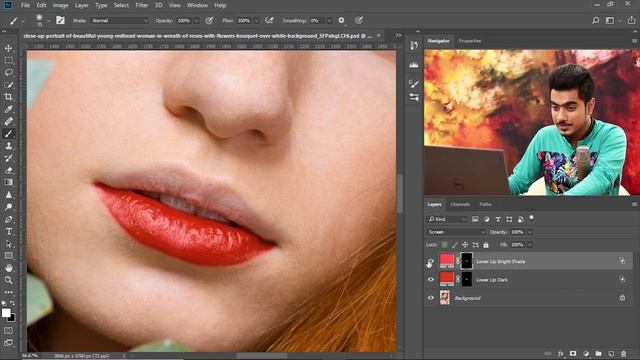Viewport: 640px width, 360px height.
Task: Select the Pen tool
Action: [9, 219]
